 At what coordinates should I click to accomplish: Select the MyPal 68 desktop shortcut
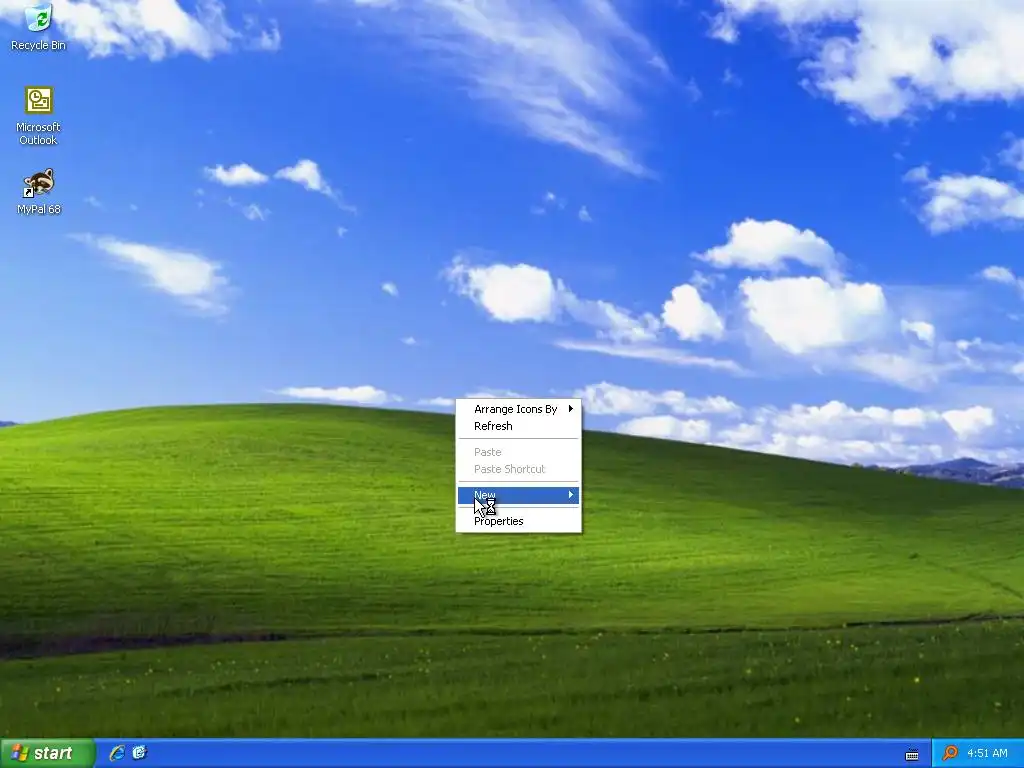click(38, 192)
